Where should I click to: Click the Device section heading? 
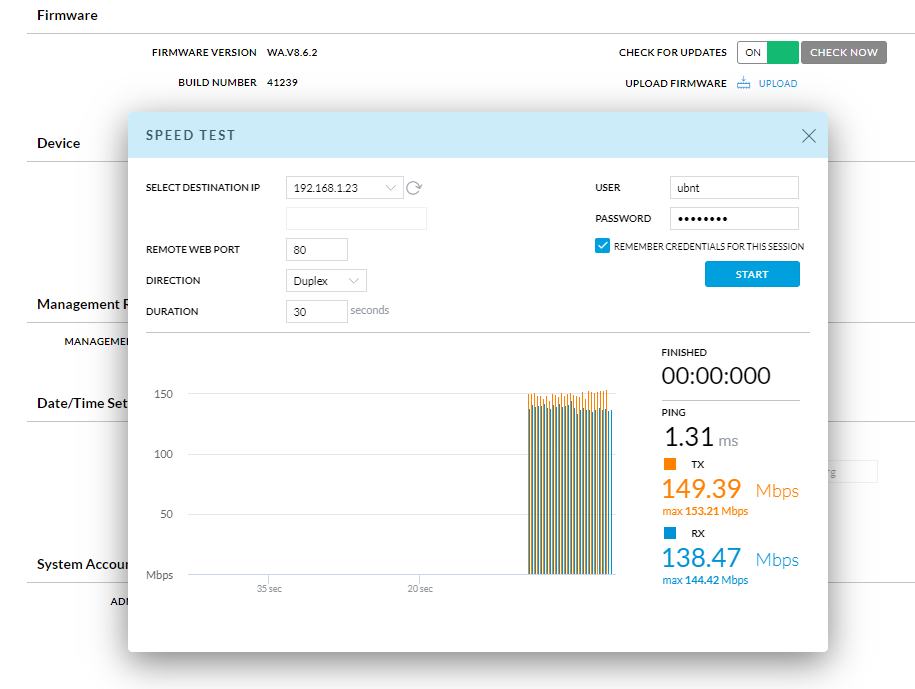tap(58, 143)
